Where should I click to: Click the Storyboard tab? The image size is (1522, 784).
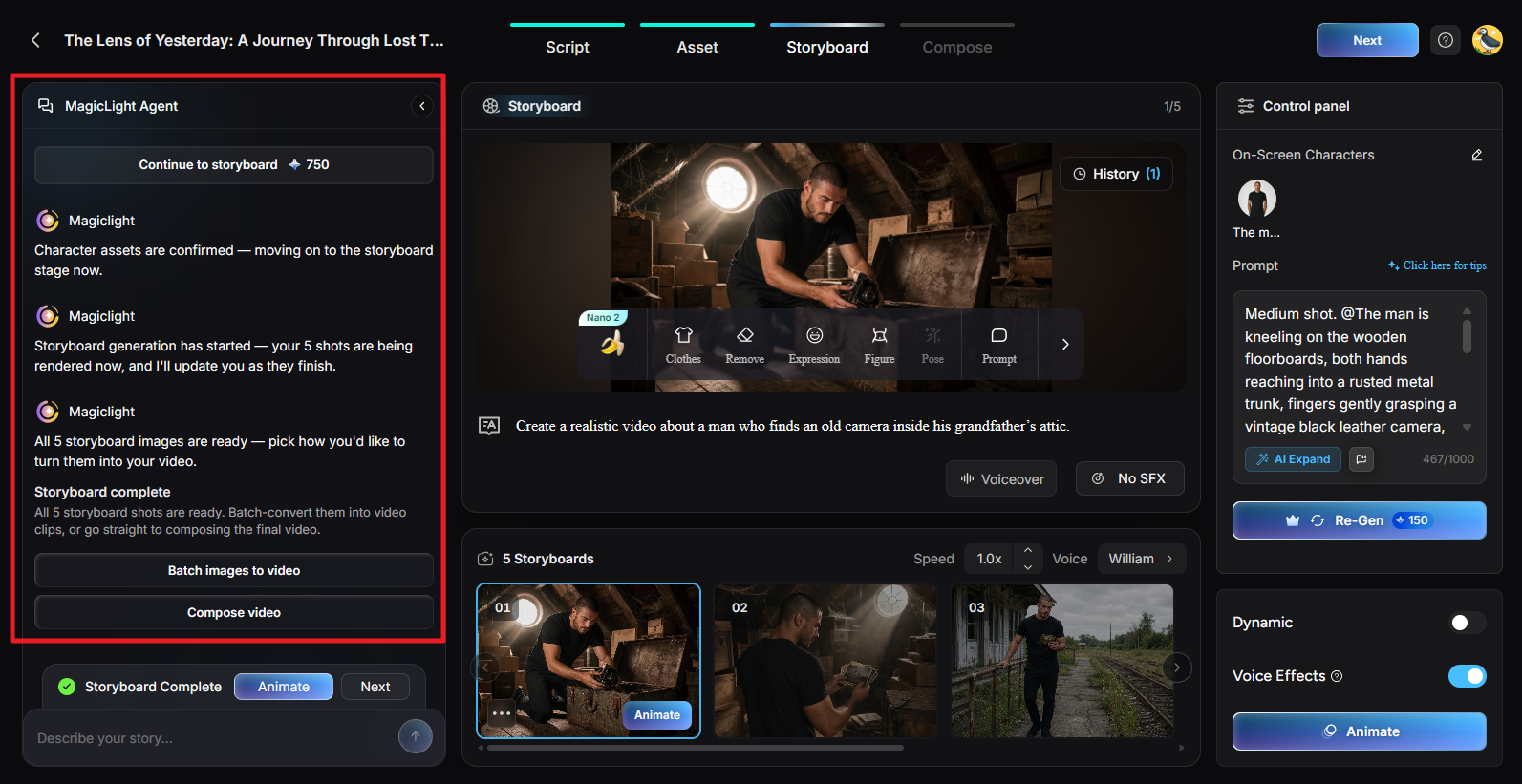pos(827,47)
